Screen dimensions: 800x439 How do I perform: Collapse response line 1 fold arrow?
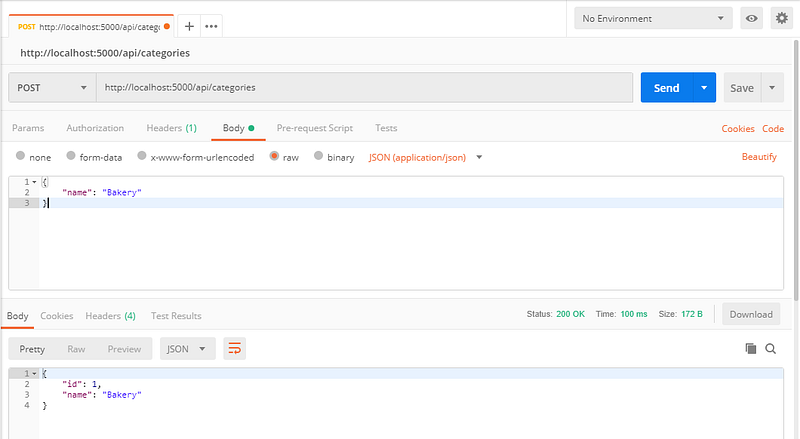(x=34, y=374)
